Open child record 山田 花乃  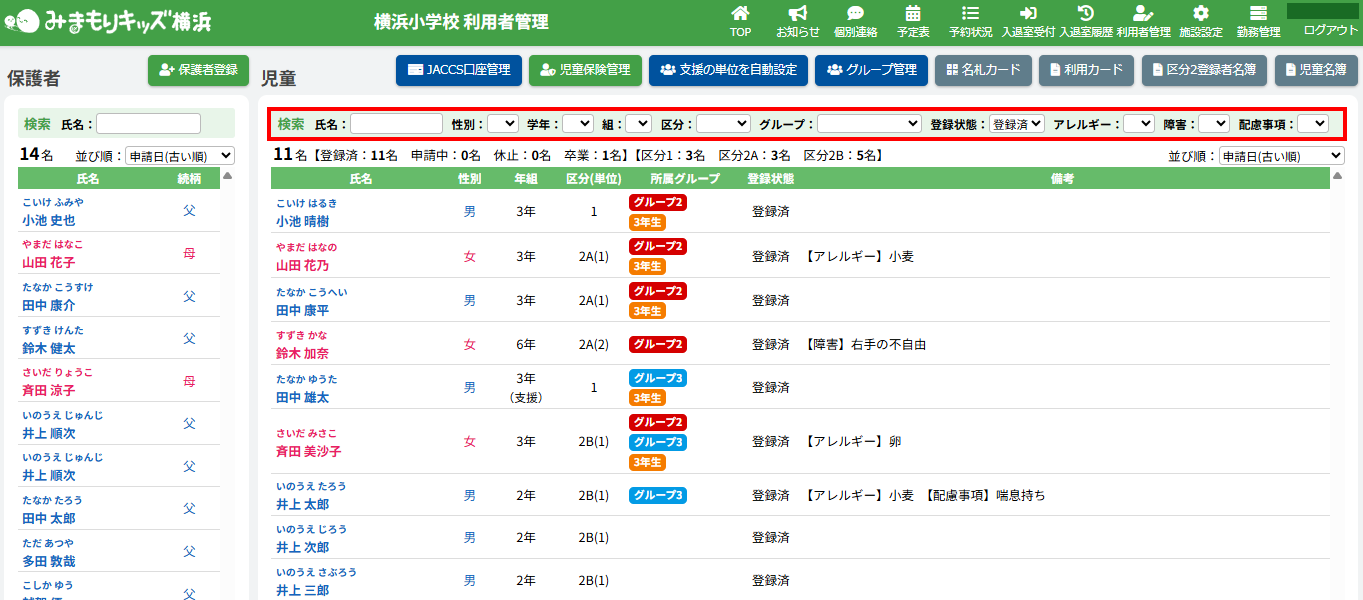(302, 266)
